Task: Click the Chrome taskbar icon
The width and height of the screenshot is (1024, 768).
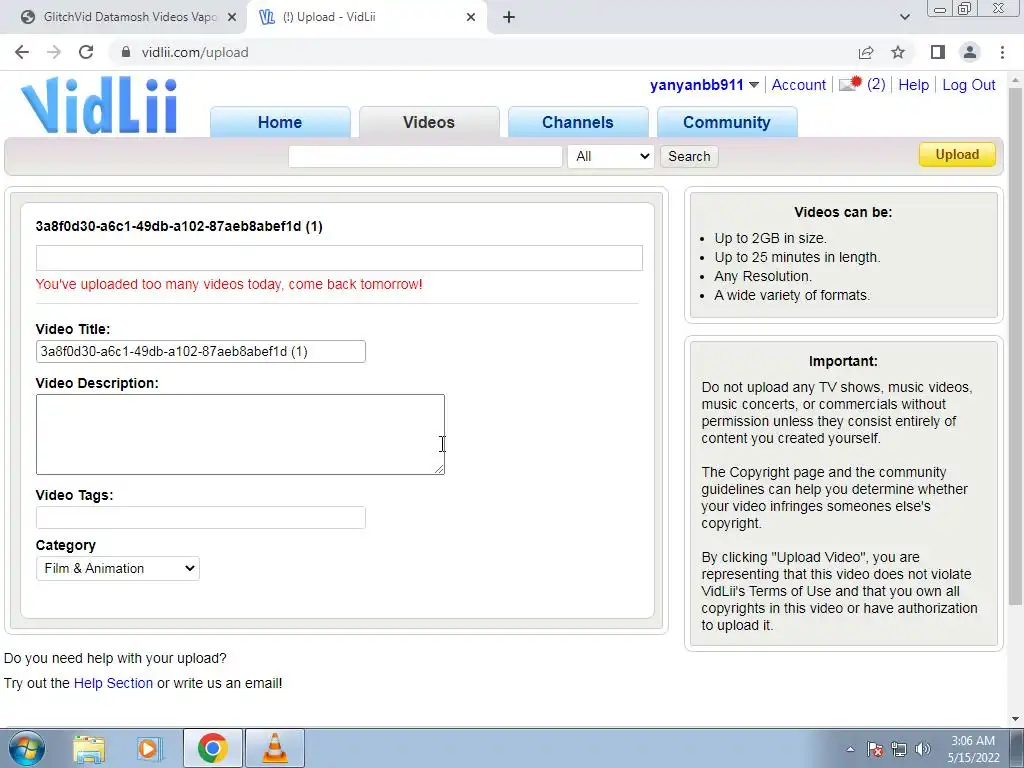Action: coord(212,748)
